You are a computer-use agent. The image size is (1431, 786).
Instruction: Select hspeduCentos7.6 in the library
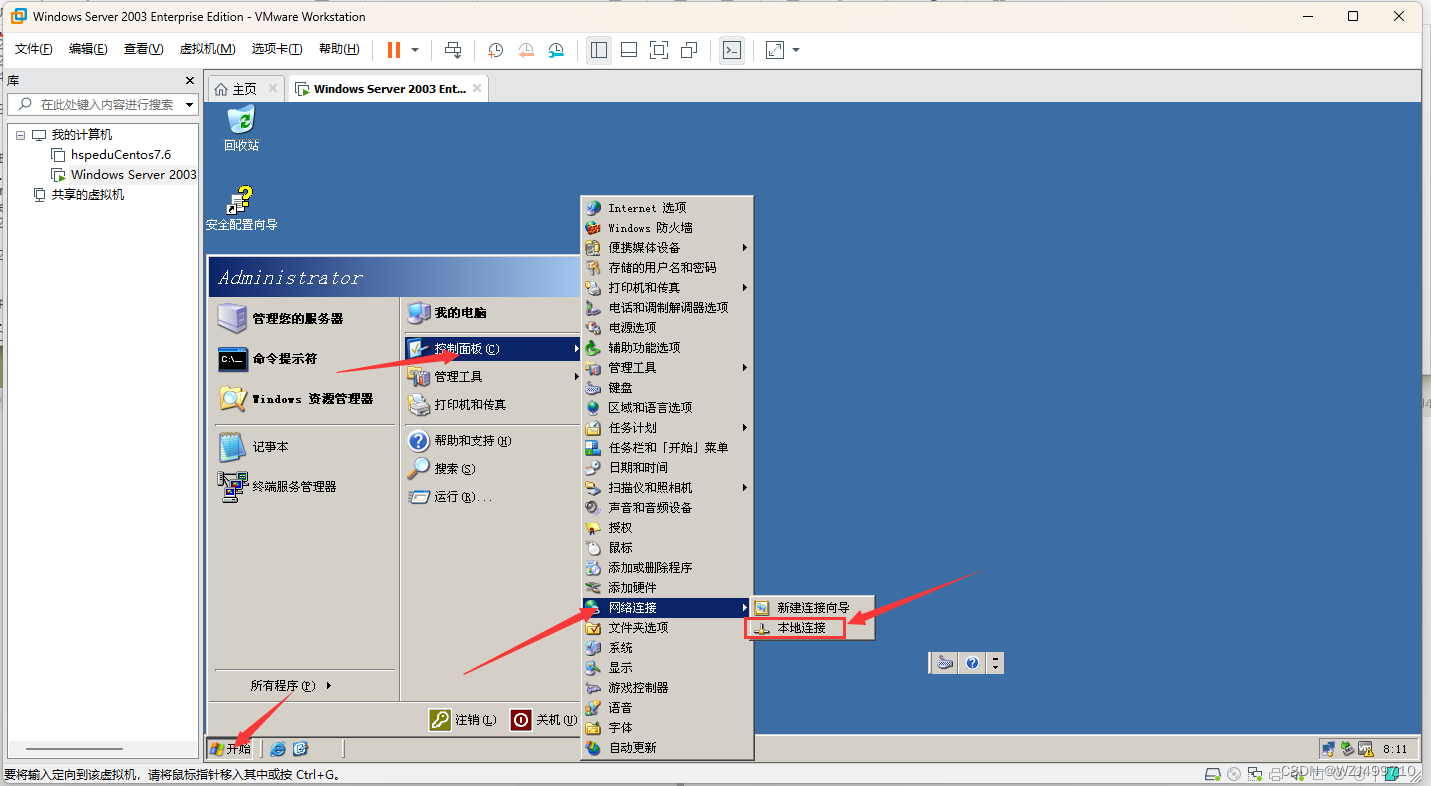(120, 155)
